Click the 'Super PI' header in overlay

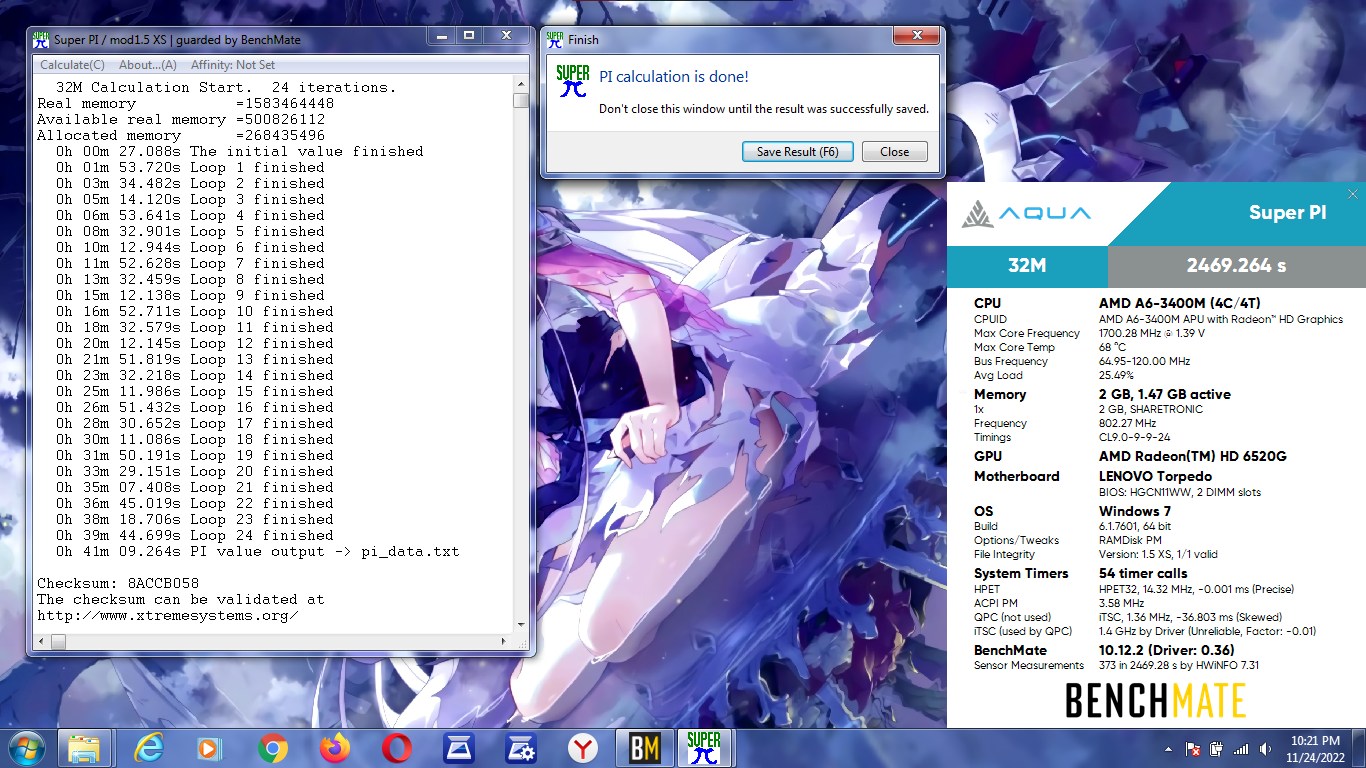(1290, 213)
